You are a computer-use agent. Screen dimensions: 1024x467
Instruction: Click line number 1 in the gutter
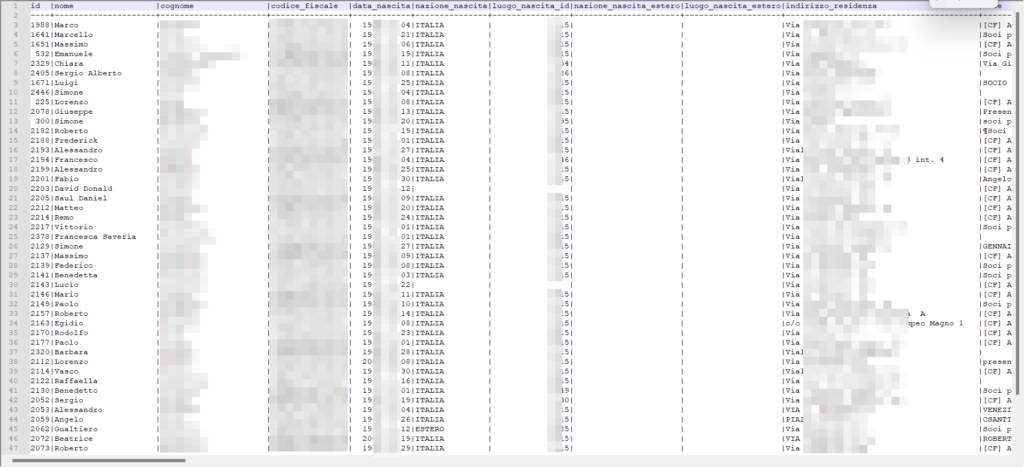15,6
